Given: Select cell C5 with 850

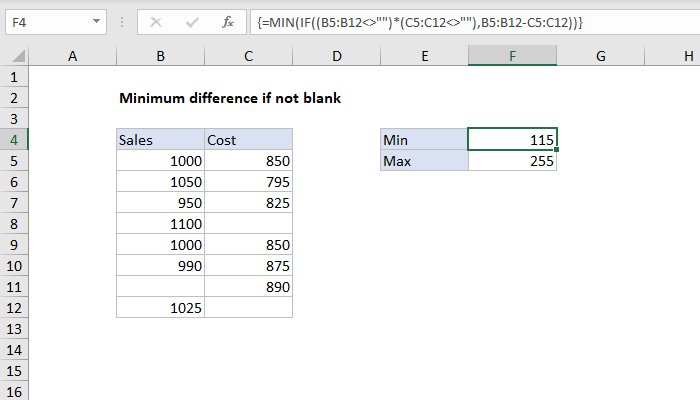Looking at the screenshot, I should click(x=248, y=161).
